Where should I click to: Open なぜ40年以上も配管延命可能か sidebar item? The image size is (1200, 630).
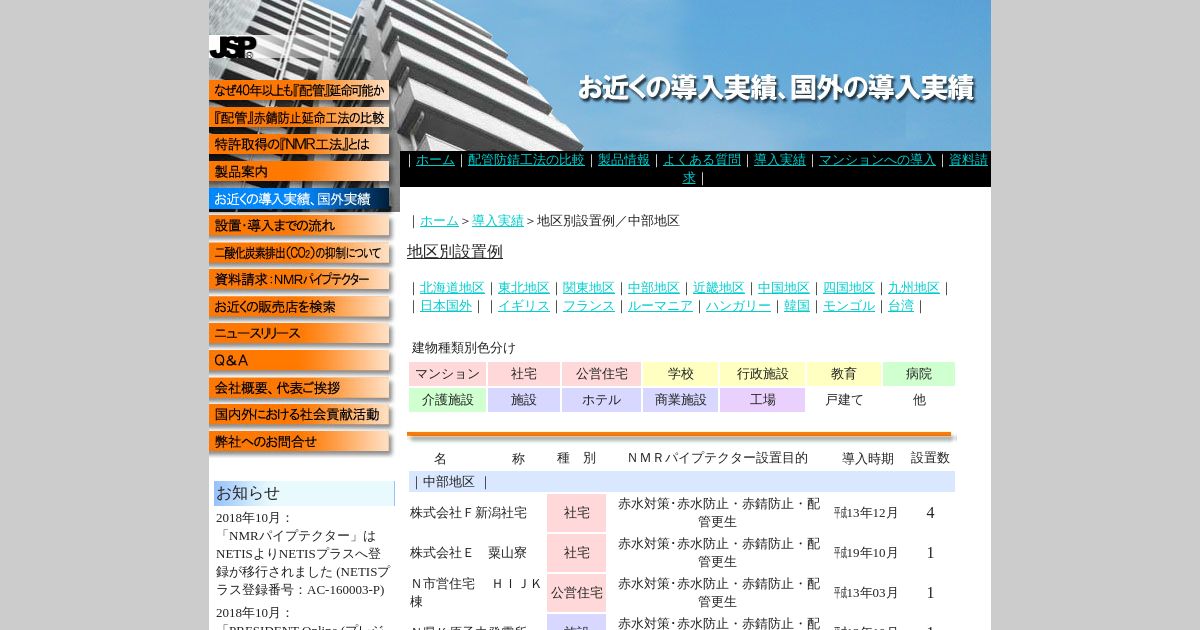click(x=299, y=91)
